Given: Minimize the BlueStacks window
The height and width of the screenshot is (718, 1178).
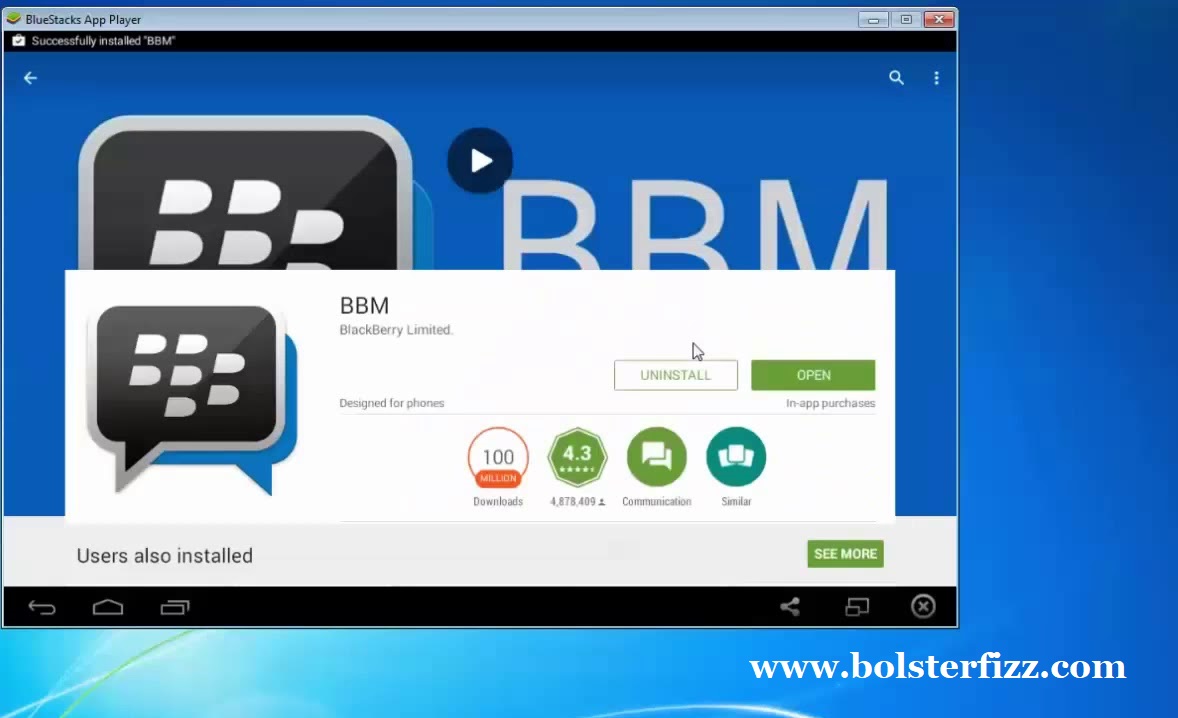Looking at the screenshot, I should tap(873, 20).
